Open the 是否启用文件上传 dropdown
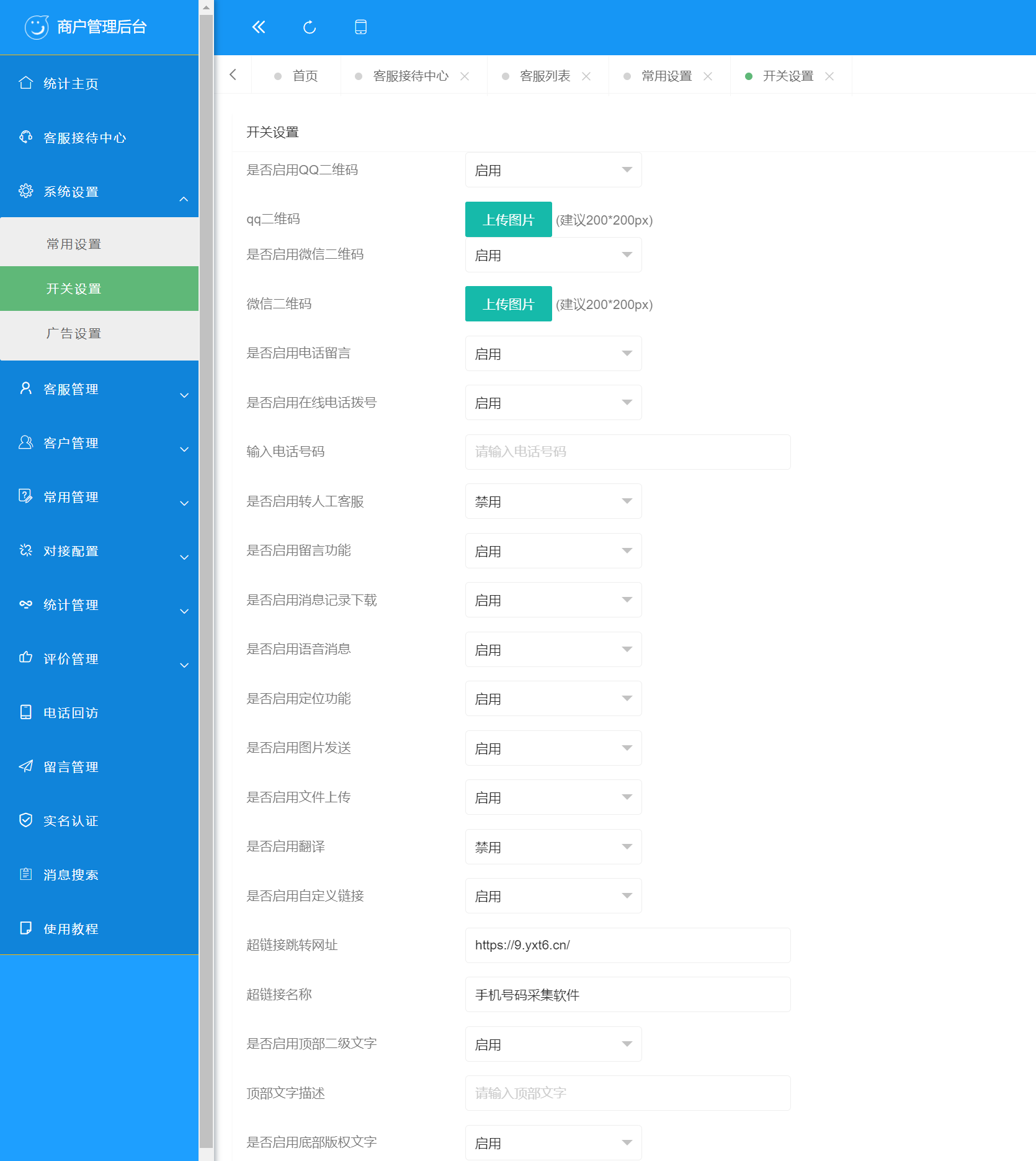The image size is (1036, 1161). point(553,797)
